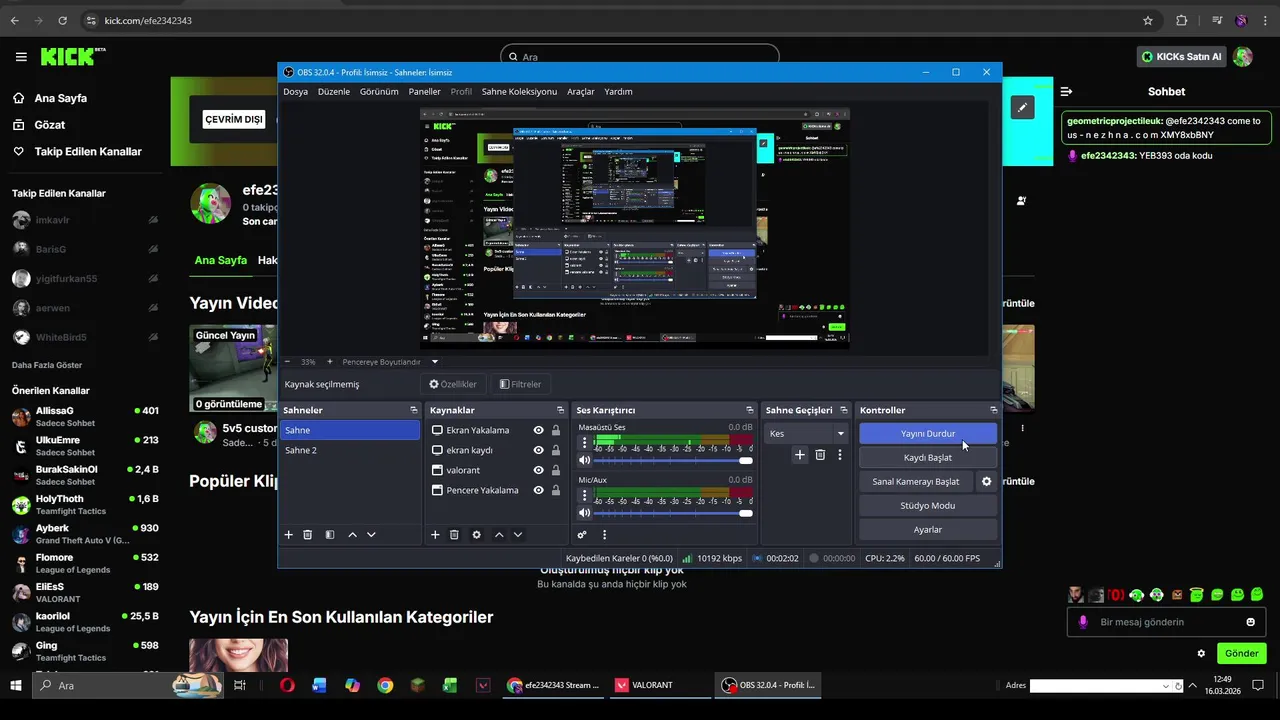This screenshot has width=1280, height=720.
Task: Move scene down arrow in Sahneler panel
Action: [x=371, y=535]
